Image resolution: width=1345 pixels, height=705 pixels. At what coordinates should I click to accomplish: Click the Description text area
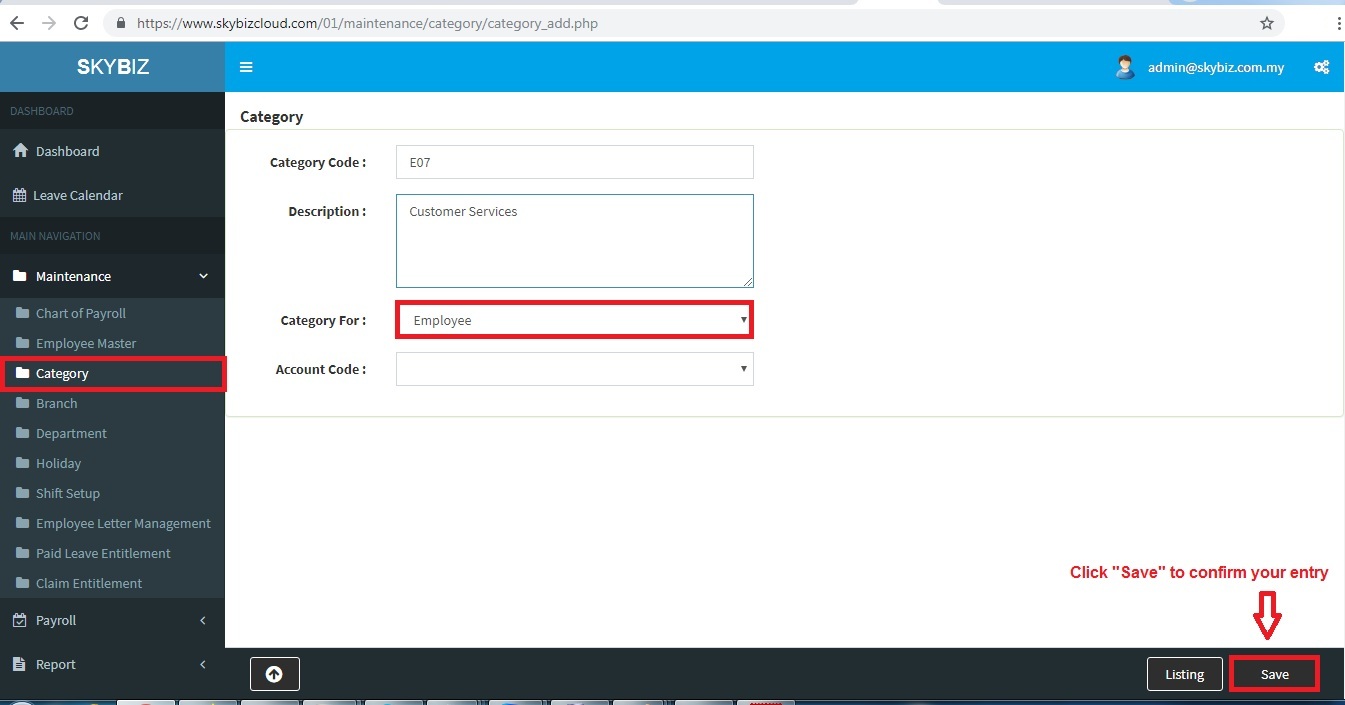click(574, 241)
